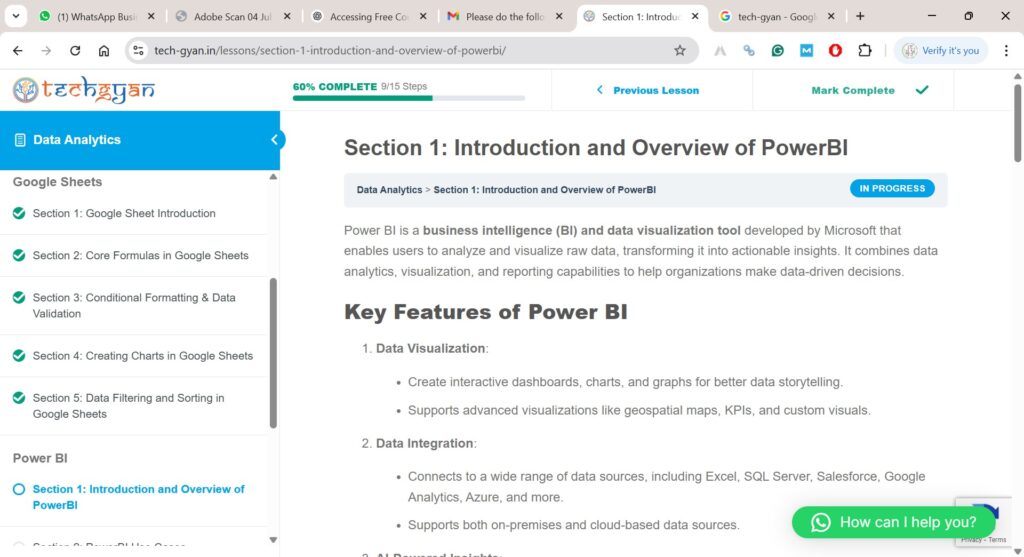The height and width of the screenshot is (557, 1024).
Task: Open a new tab with the plus button
Action: tap(860, 16)
